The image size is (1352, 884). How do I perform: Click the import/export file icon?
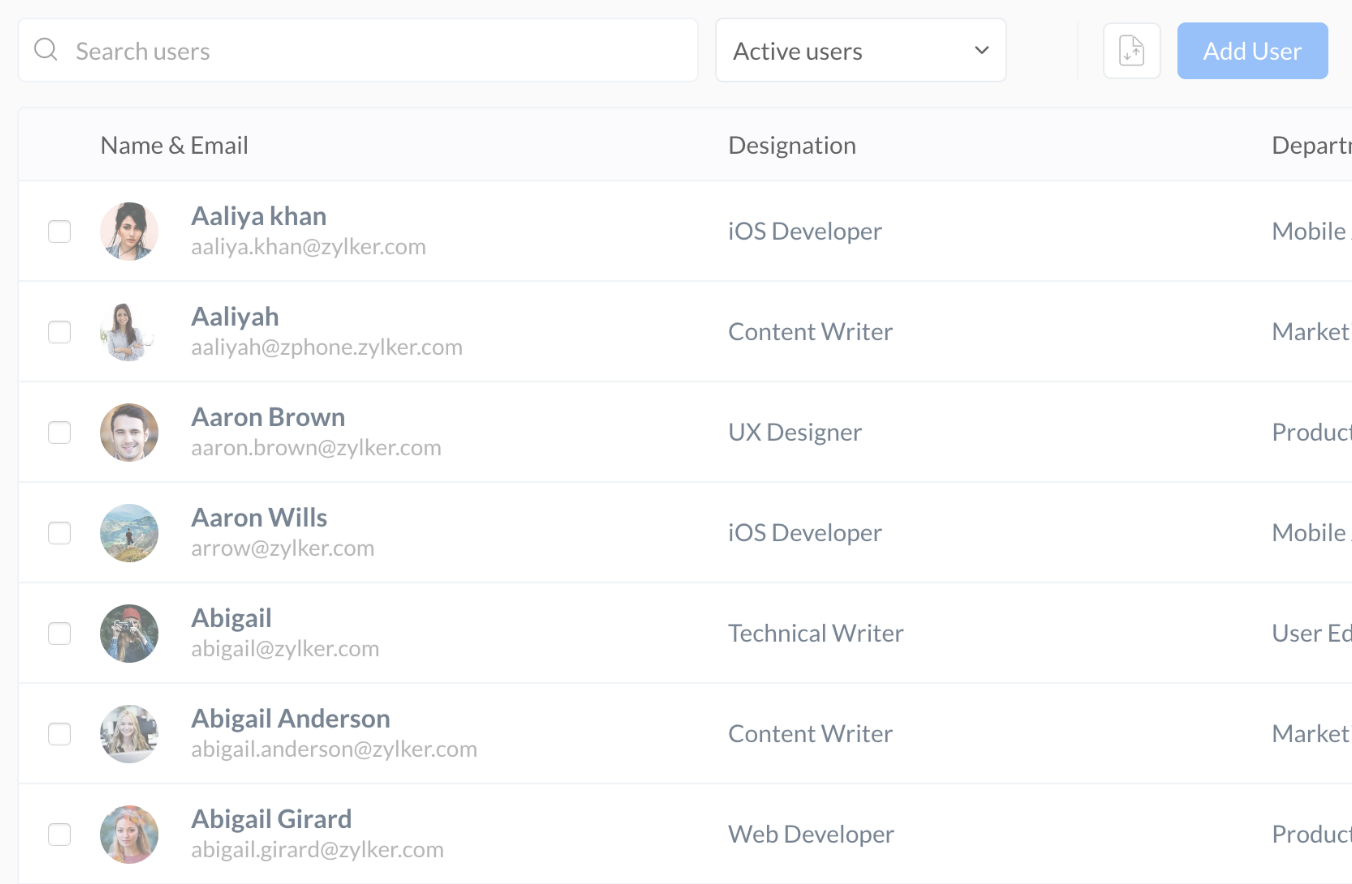tap(1131, 51)
